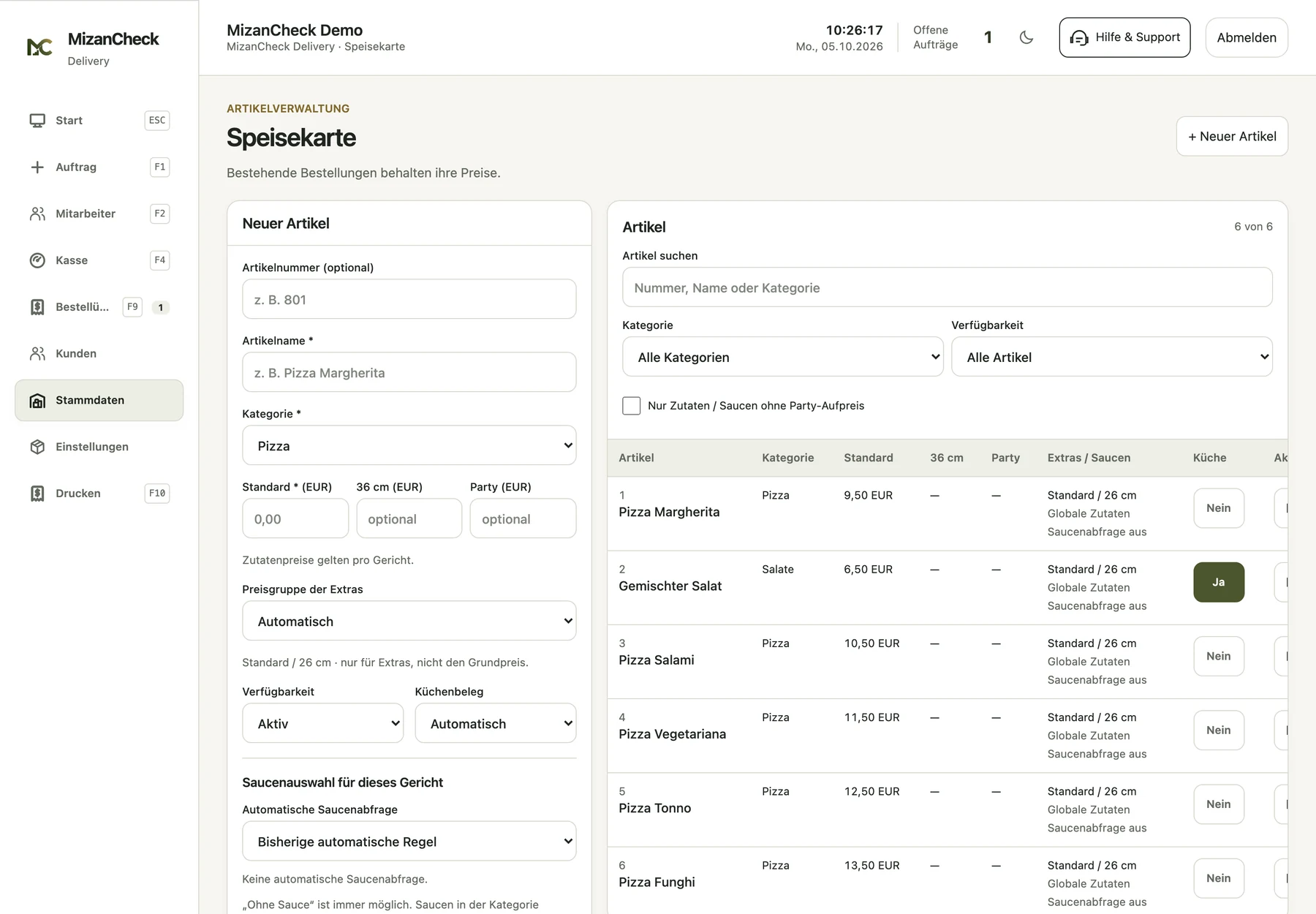Open the Kategorie dropdown showing Pizza
Image resolution: width=1316 pixels, height=914 pixels.
point(409,445)
